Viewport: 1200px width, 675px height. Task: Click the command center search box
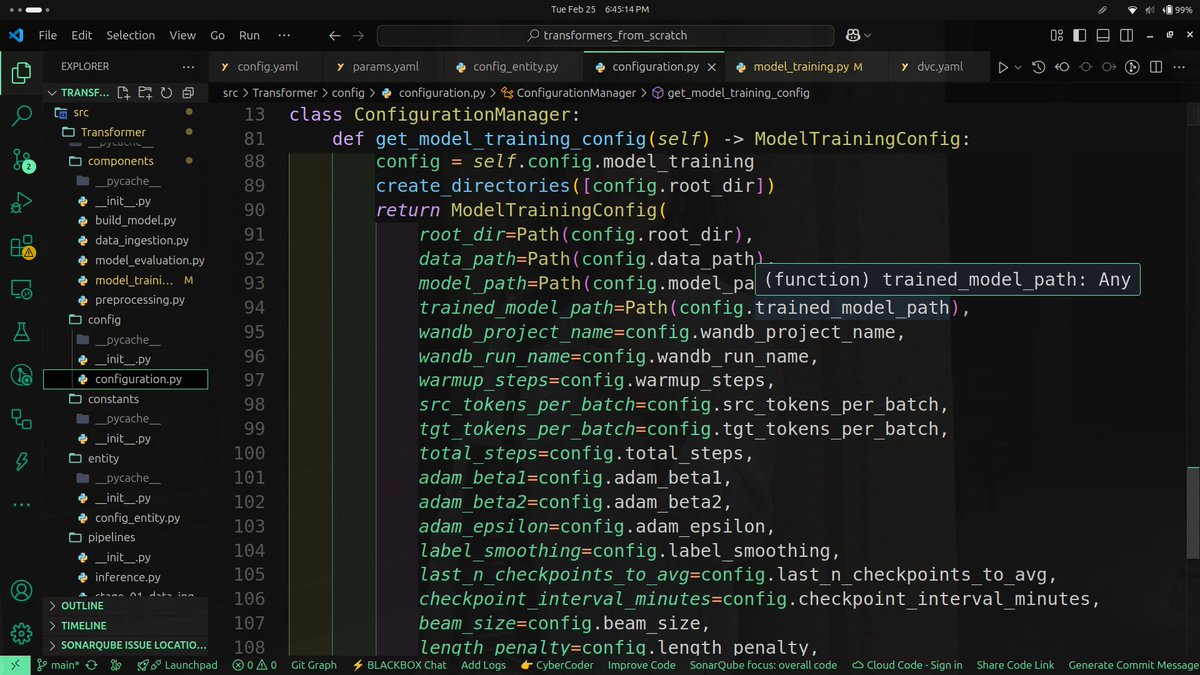606,35
